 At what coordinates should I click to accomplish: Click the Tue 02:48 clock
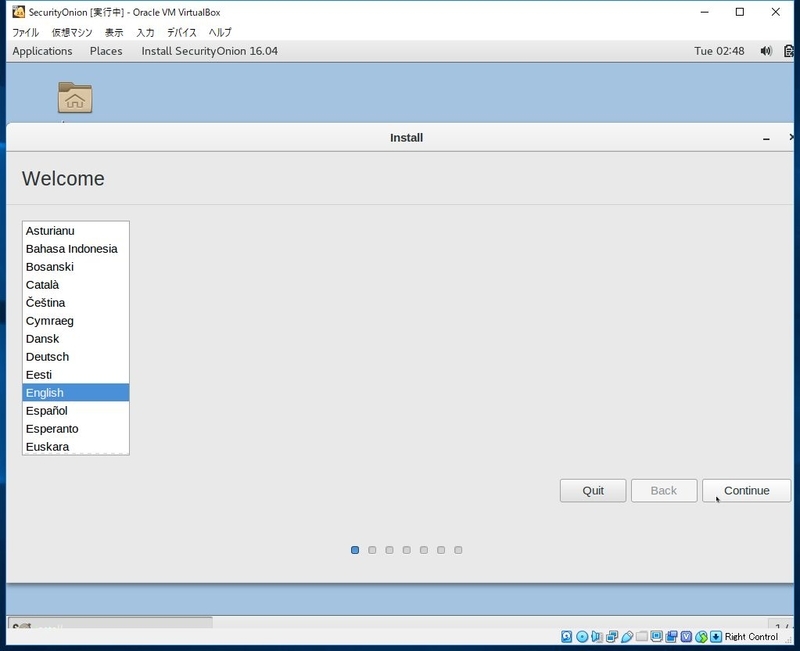[x=719, y=51]
